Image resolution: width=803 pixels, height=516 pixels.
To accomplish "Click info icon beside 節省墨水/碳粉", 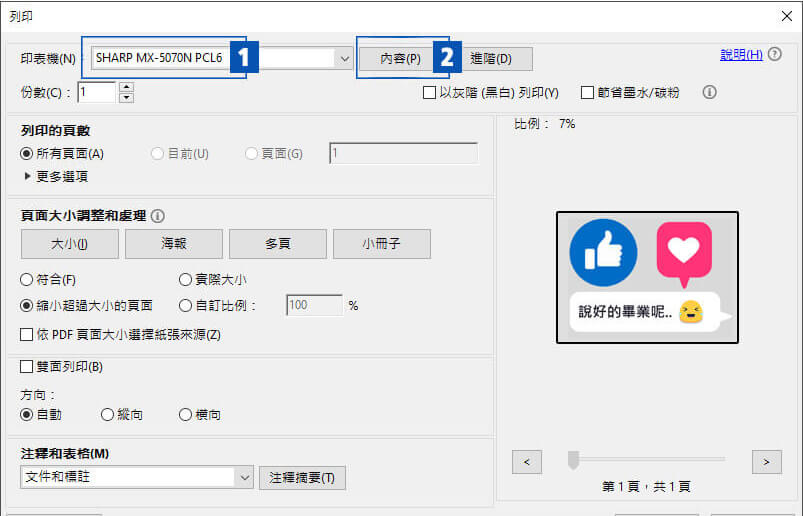I will pyautogui.click(x=710, y=92).
